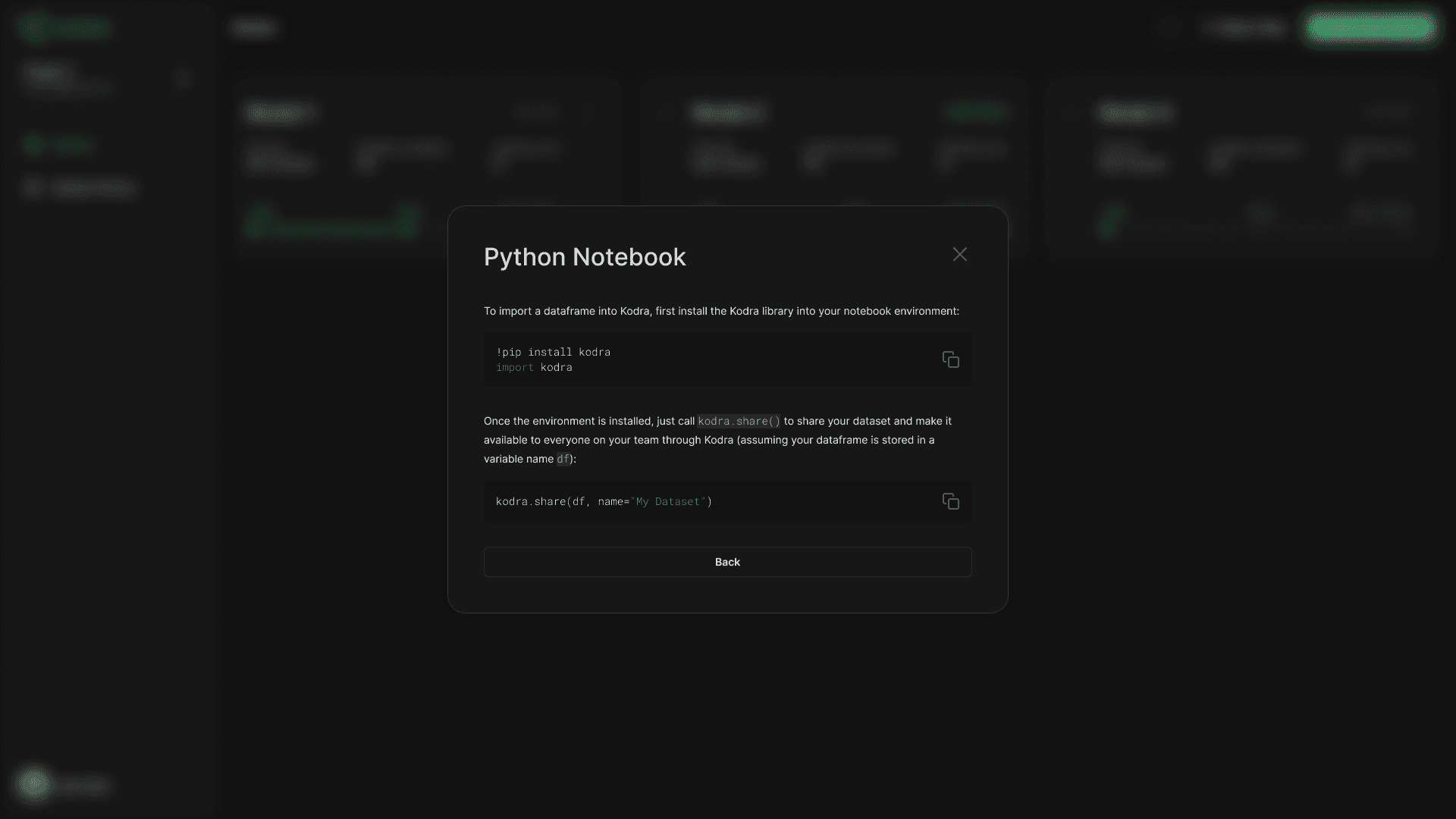Click the Python Notebook dialog title

tap(585, 257)
